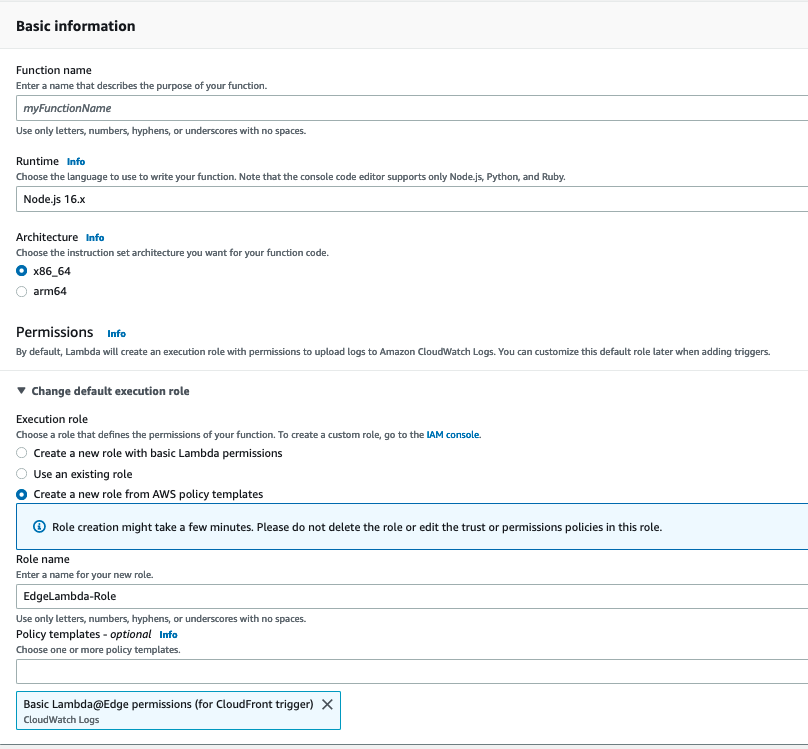
Task: Open the Policy templates Info help link
Action: coord(168,634)
